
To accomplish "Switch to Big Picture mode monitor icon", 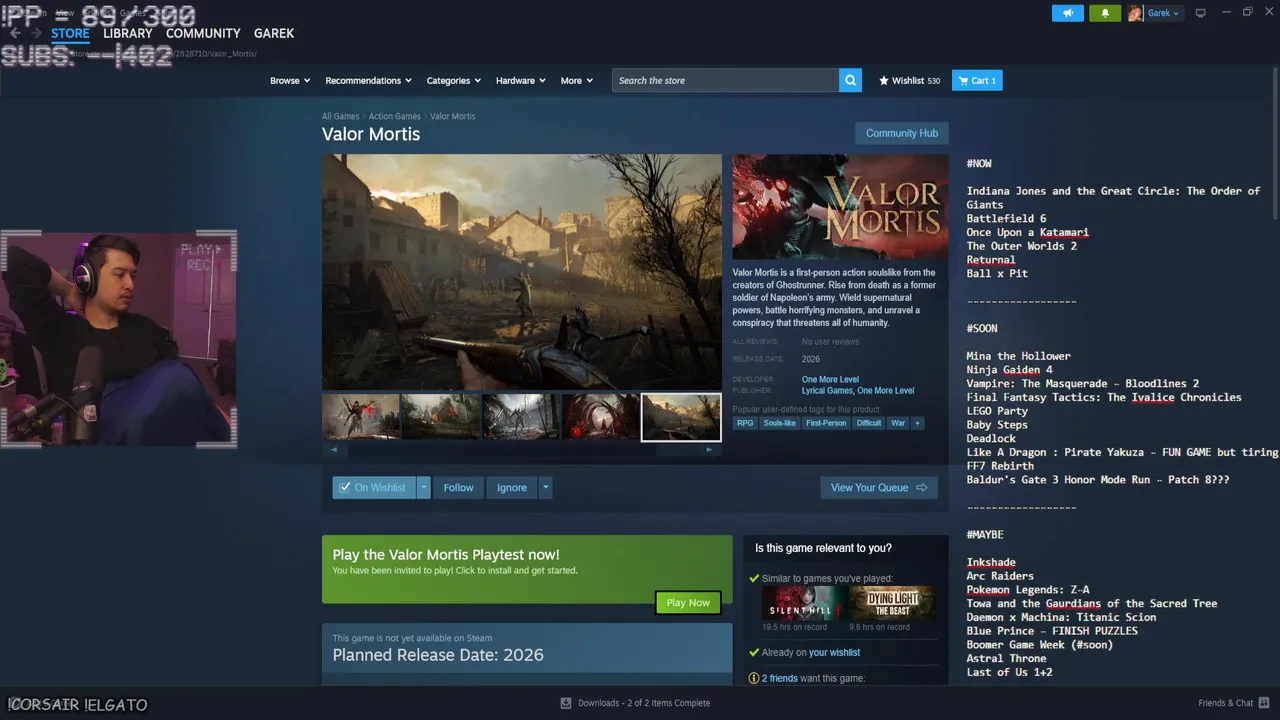I will [x=1201, y=13].
